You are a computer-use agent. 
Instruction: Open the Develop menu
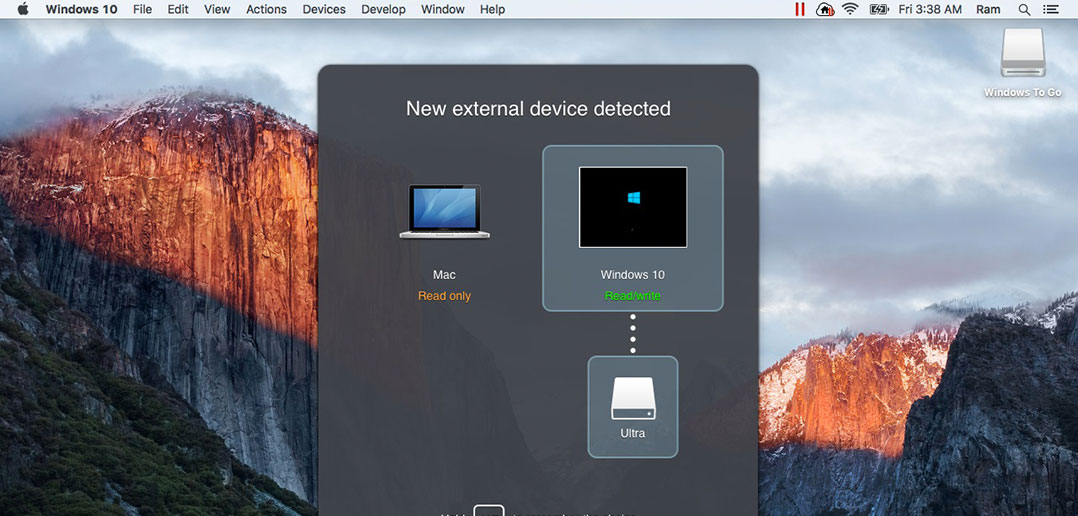[x=384, y=10]
